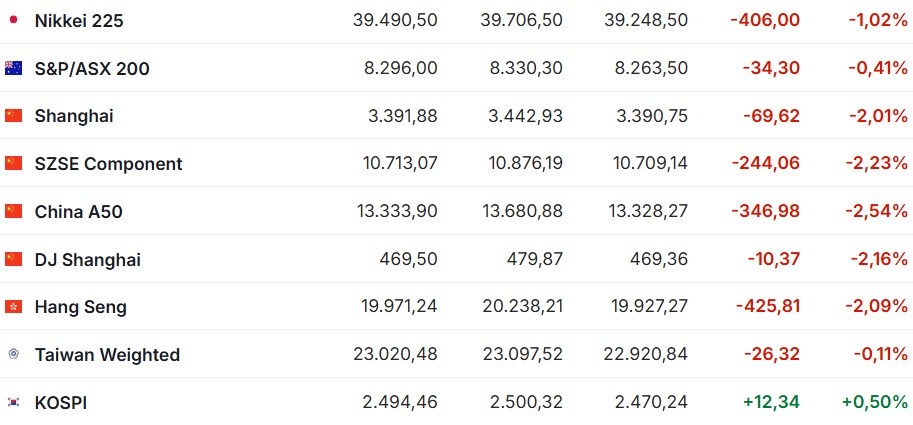Click the China flag beside SZSE Component
The height and width of the screenshot is (425, 913).
tap(13, 163)
